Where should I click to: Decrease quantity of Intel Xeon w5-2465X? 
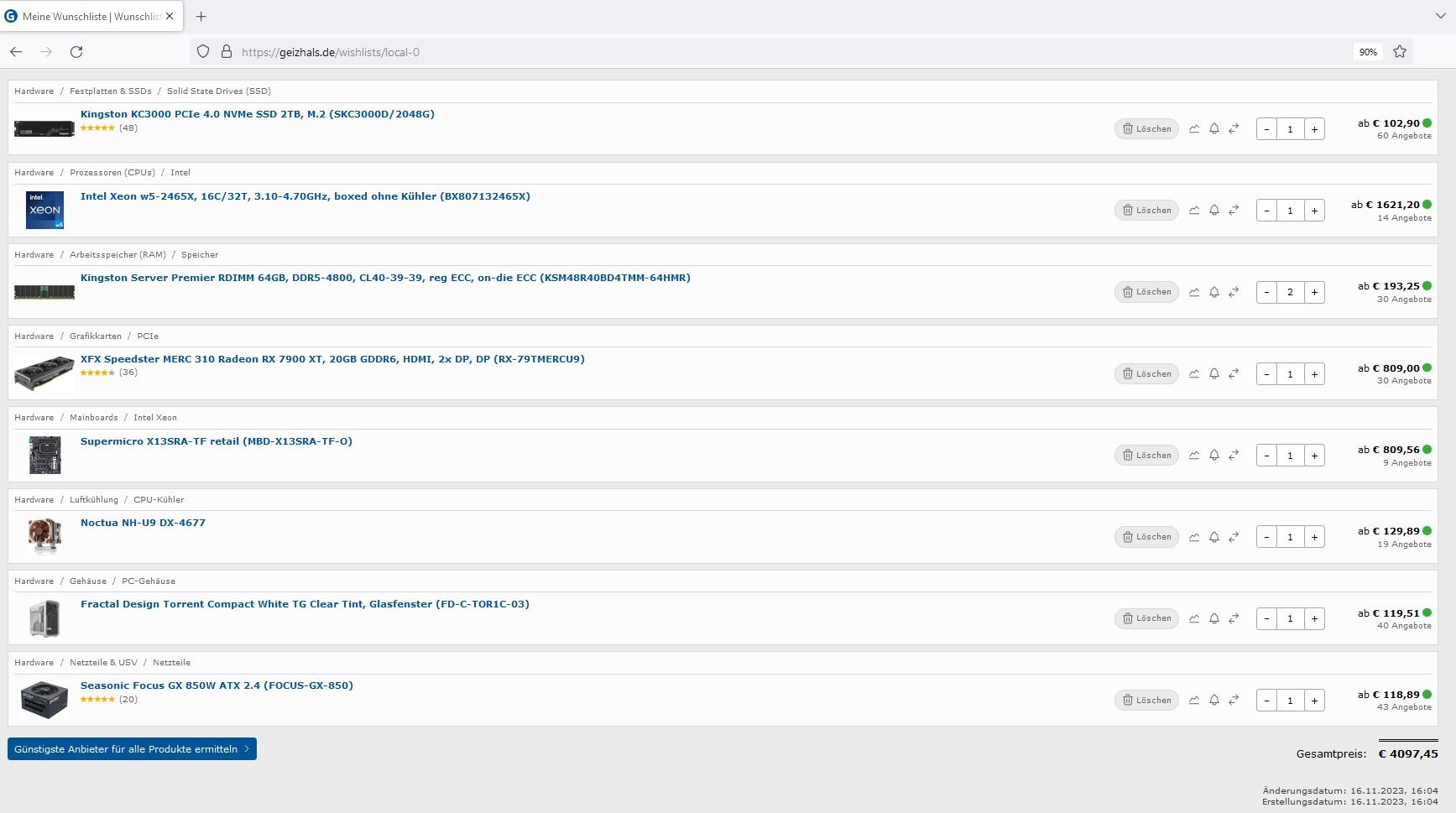pos(1266,211)
